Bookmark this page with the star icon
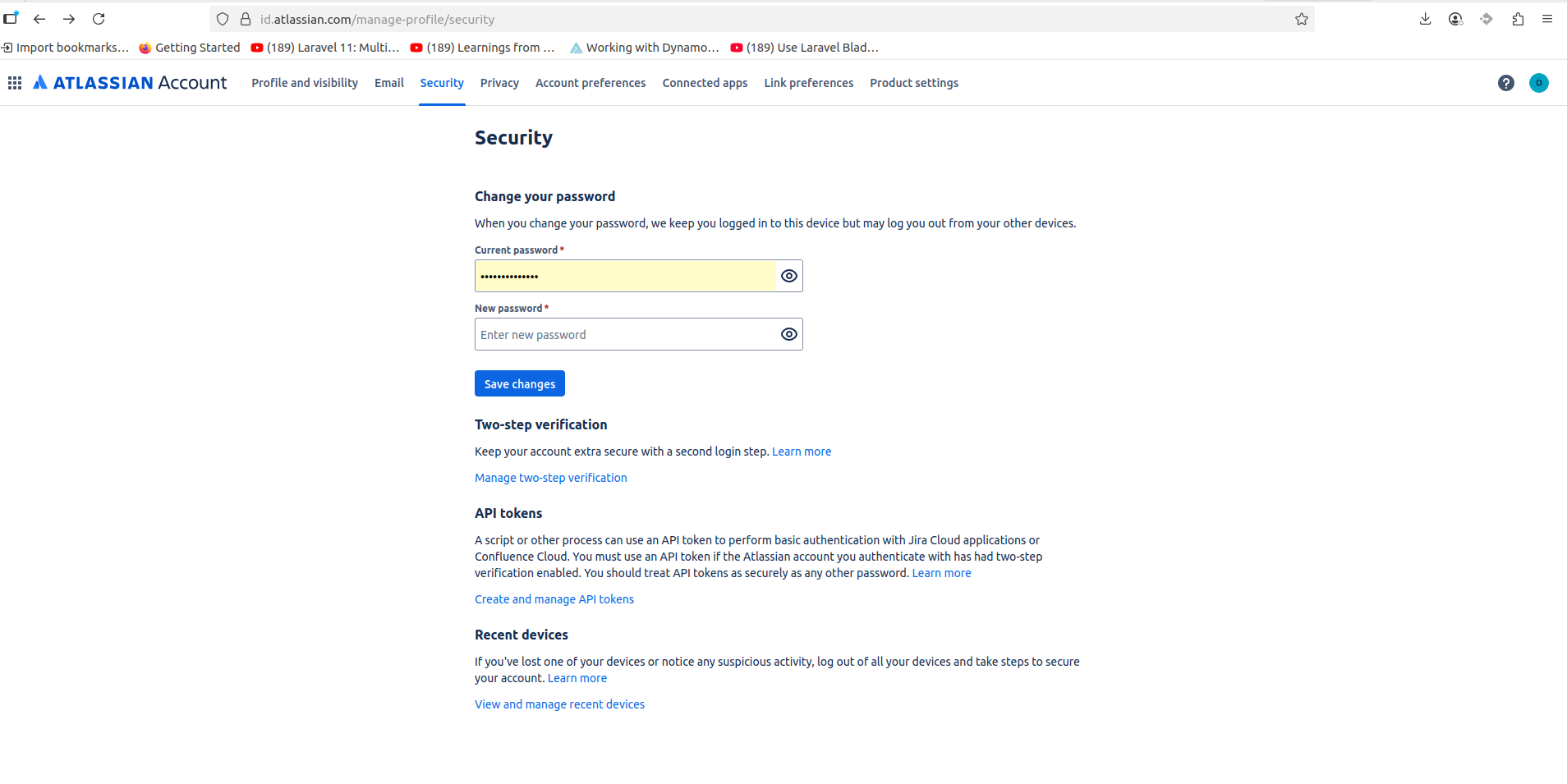Screen dimensions: 1567x784 [x=1301, y=19]
